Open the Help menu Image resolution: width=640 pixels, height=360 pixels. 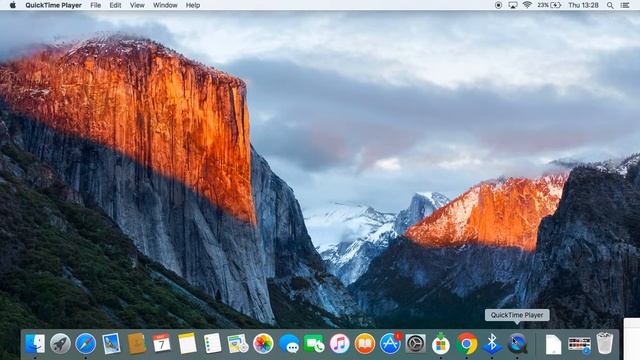[193, 5]
